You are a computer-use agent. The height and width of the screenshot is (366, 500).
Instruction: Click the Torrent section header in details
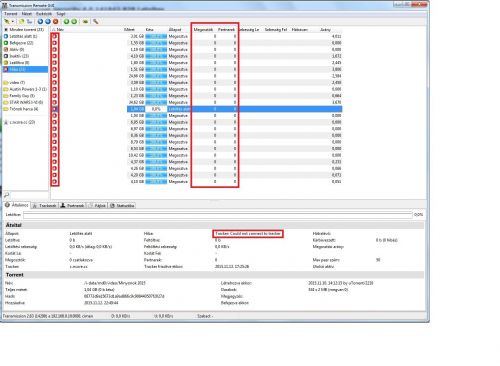click(x=214, y=275)
